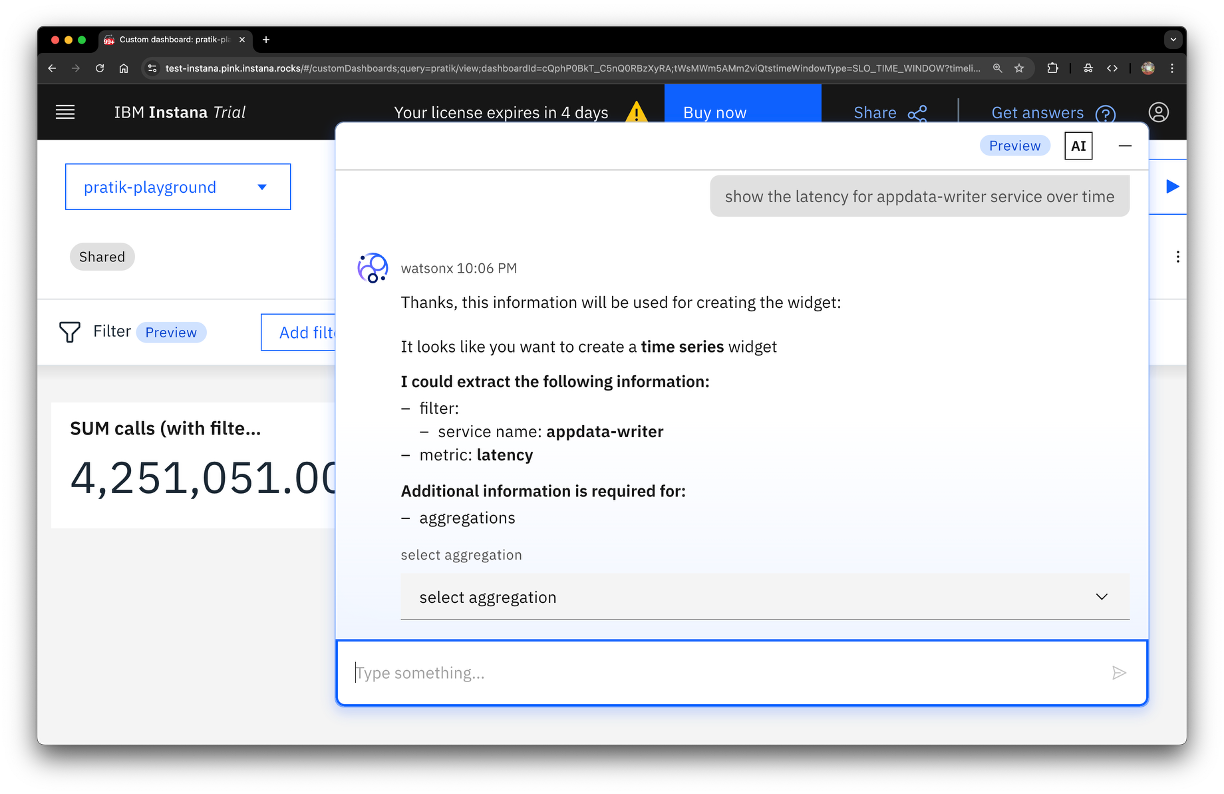
Task: Bookmark this page with the star icon
Action: click(x=1019, y=68)
